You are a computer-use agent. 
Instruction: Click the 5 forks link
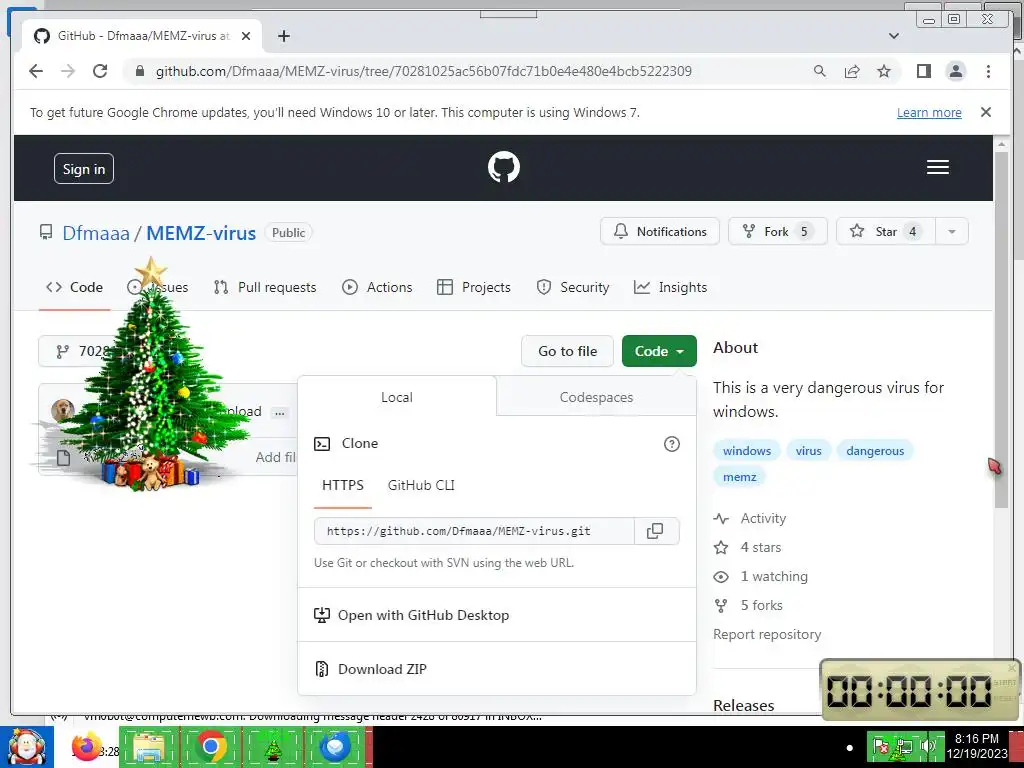[x=748, y=605]
